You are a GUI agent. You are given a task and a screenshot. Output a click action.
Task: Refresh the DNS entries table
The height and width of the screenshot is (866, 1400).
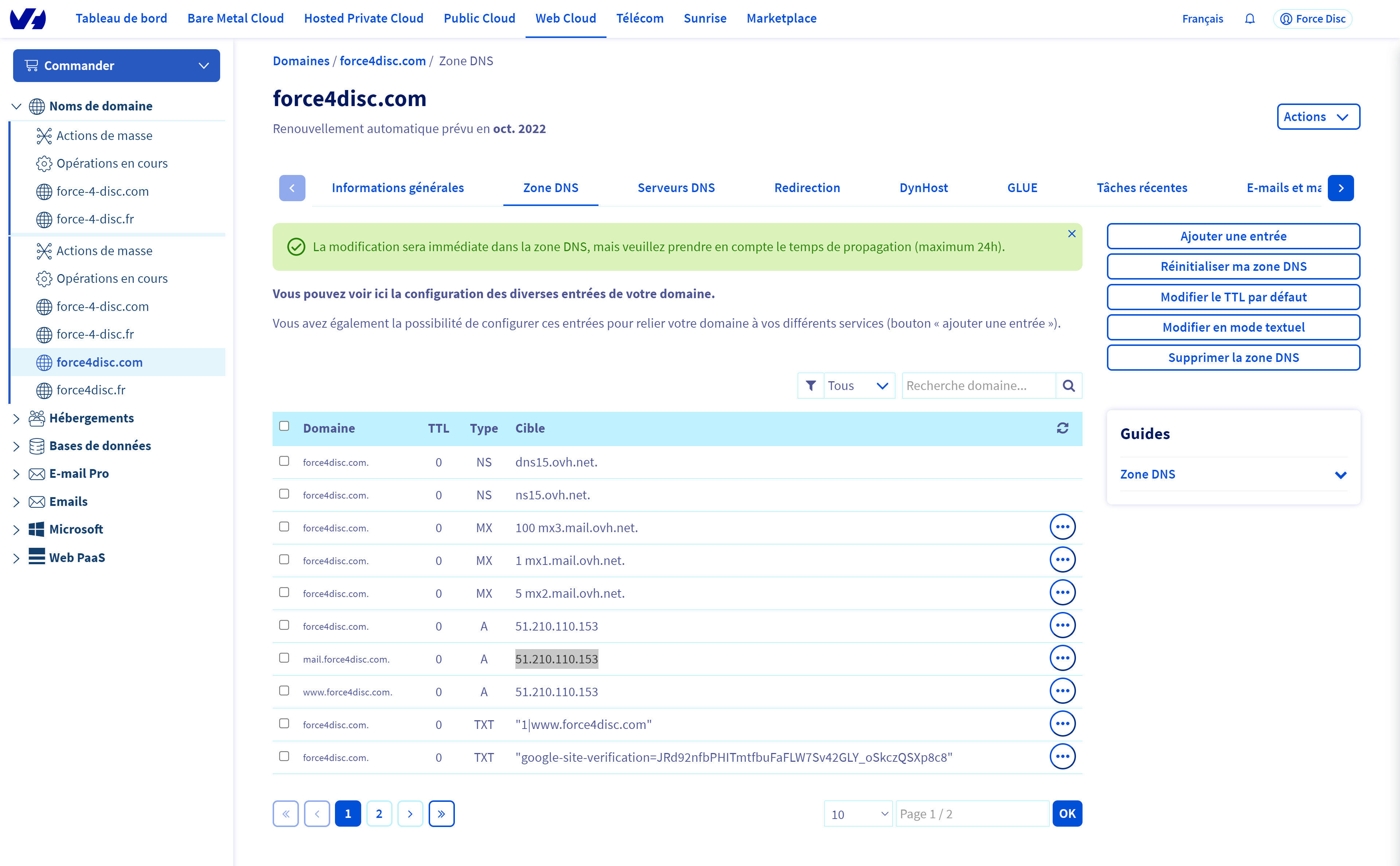tap(1062, 428)
